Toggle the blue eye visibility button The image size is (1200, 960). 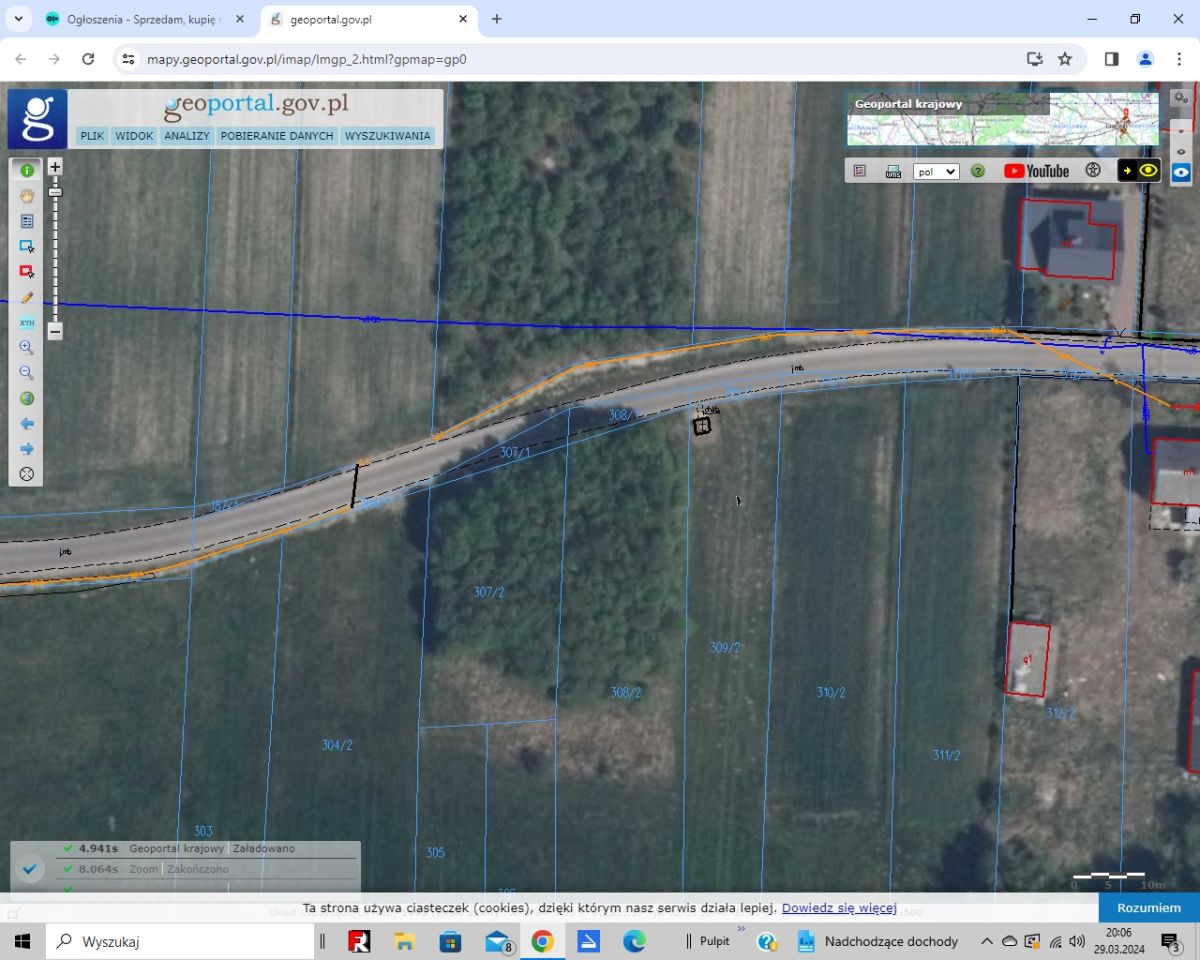[x=1181, y=173]
